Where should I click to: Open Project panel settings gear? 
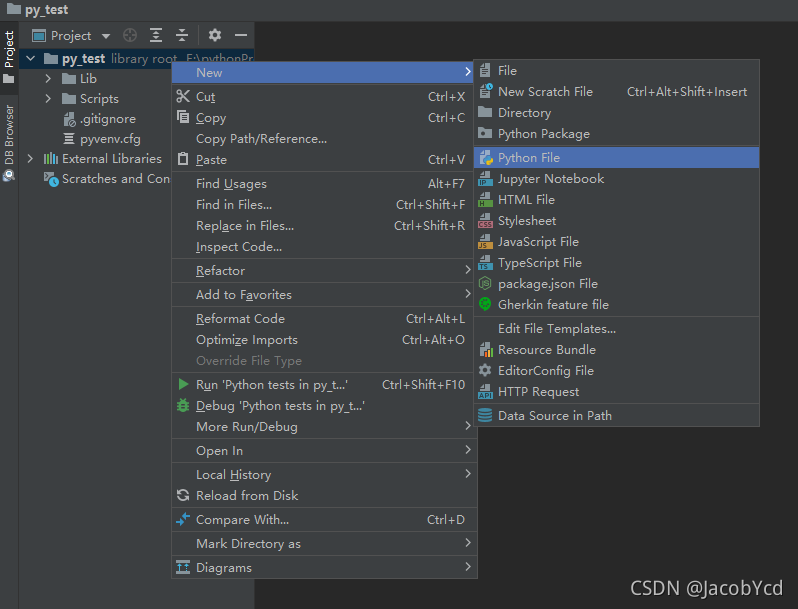click(x=215, y=35)
